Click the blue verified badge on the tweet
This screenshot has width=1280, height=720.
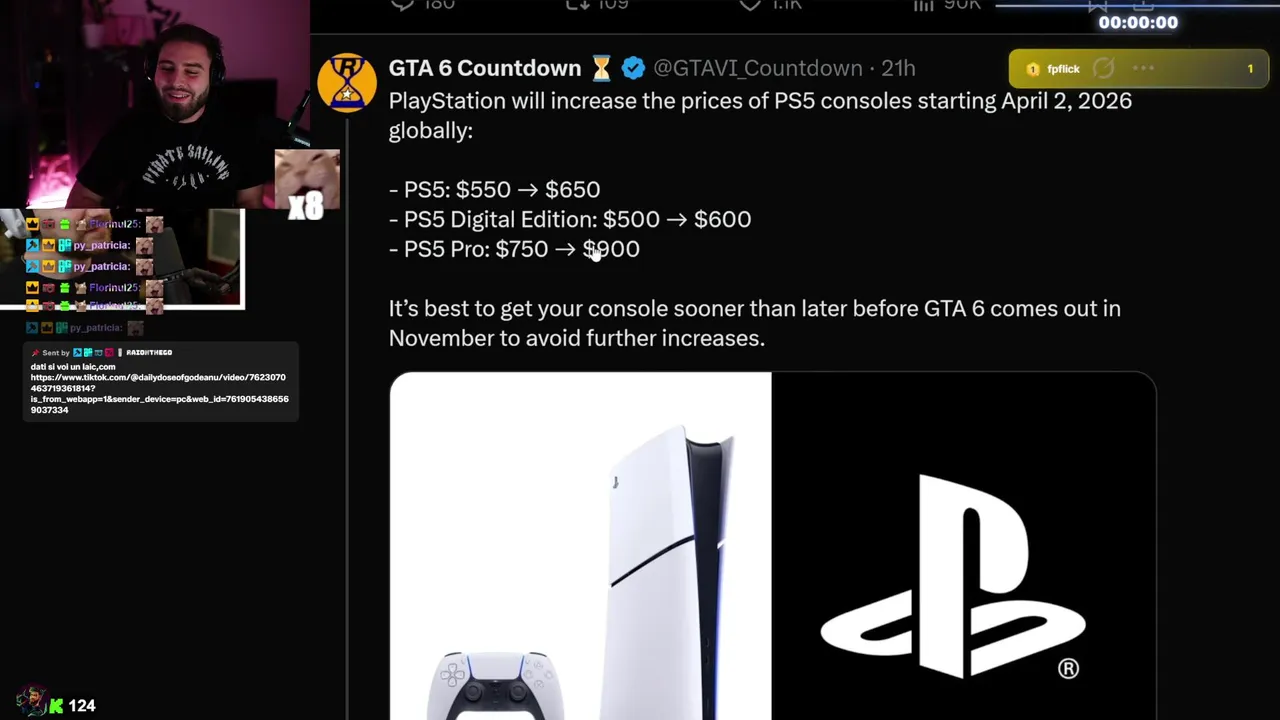[x=633, y=68]
